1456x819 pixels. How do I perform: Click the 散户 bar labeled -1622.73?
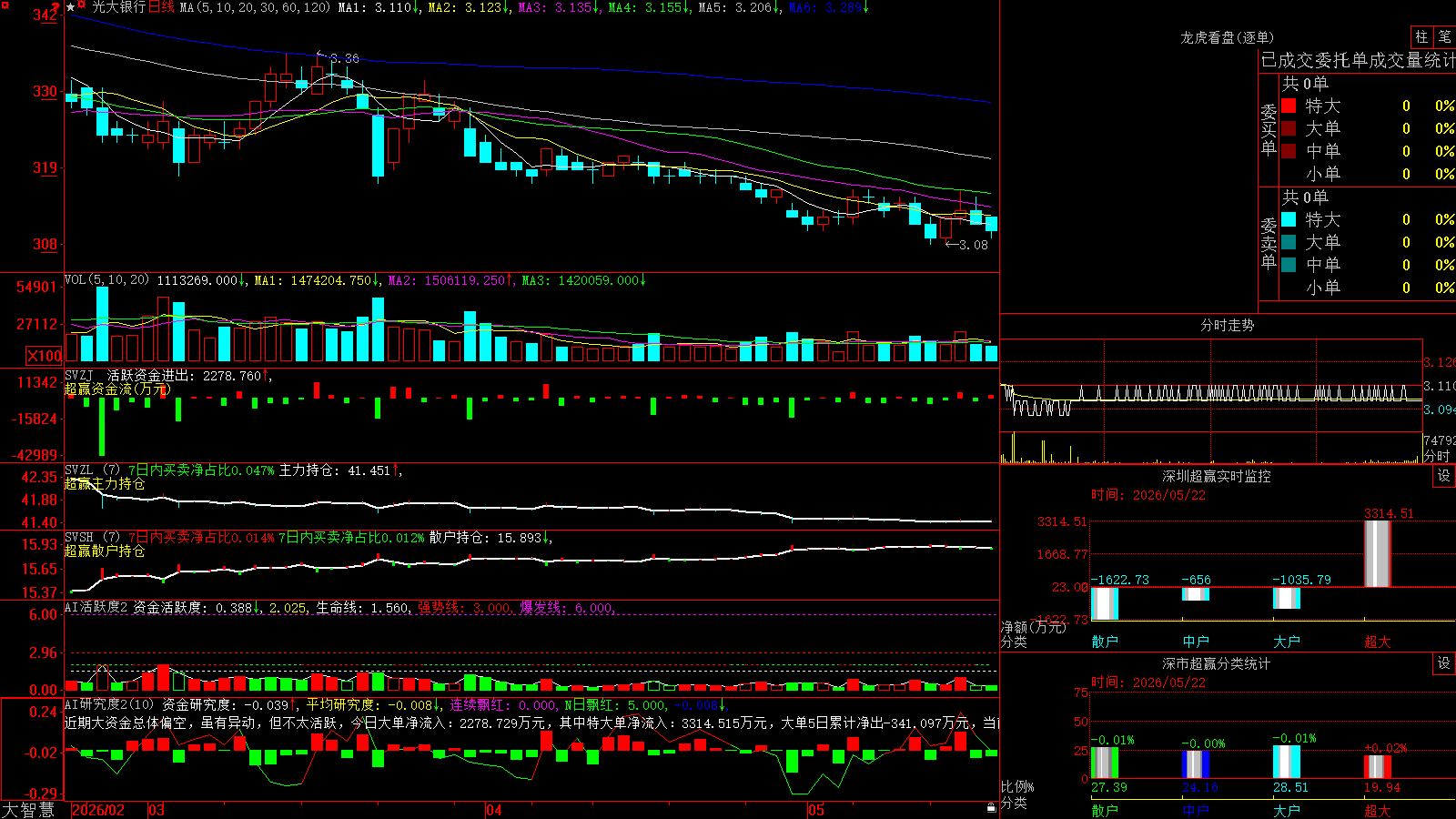pos(1105,603)
